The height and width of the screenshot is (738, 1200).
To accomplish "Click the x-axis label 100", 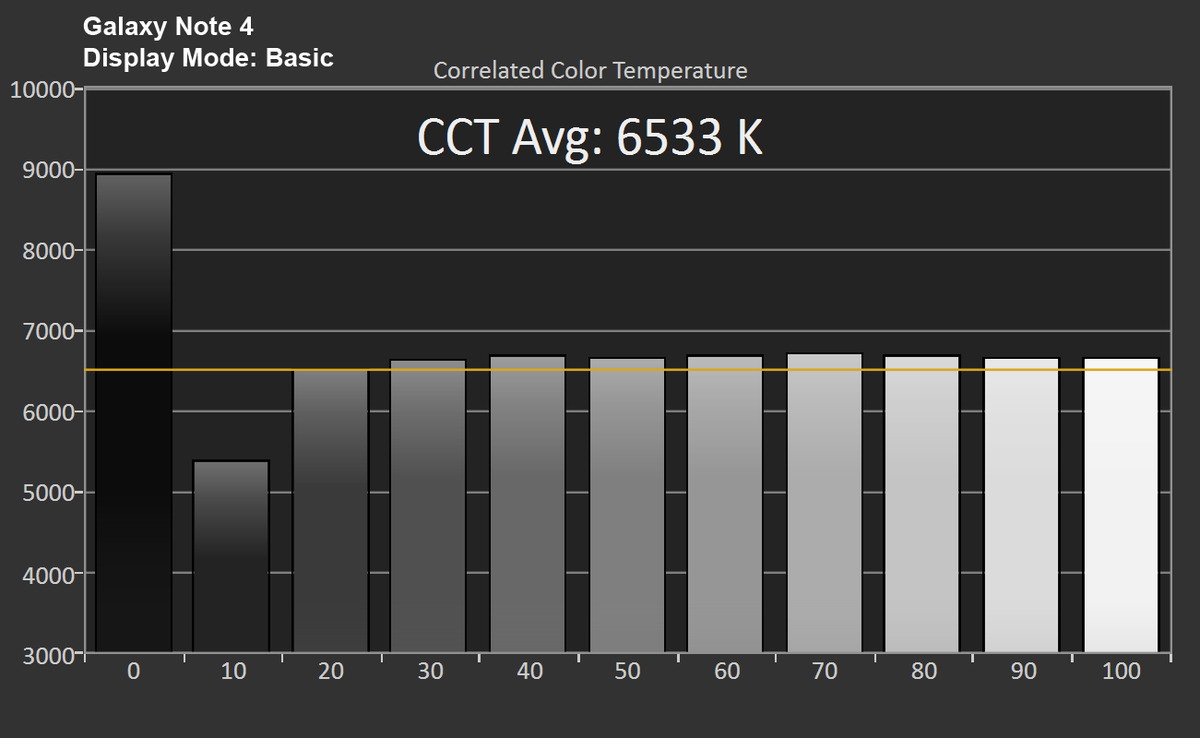I will click(1121, 672).
